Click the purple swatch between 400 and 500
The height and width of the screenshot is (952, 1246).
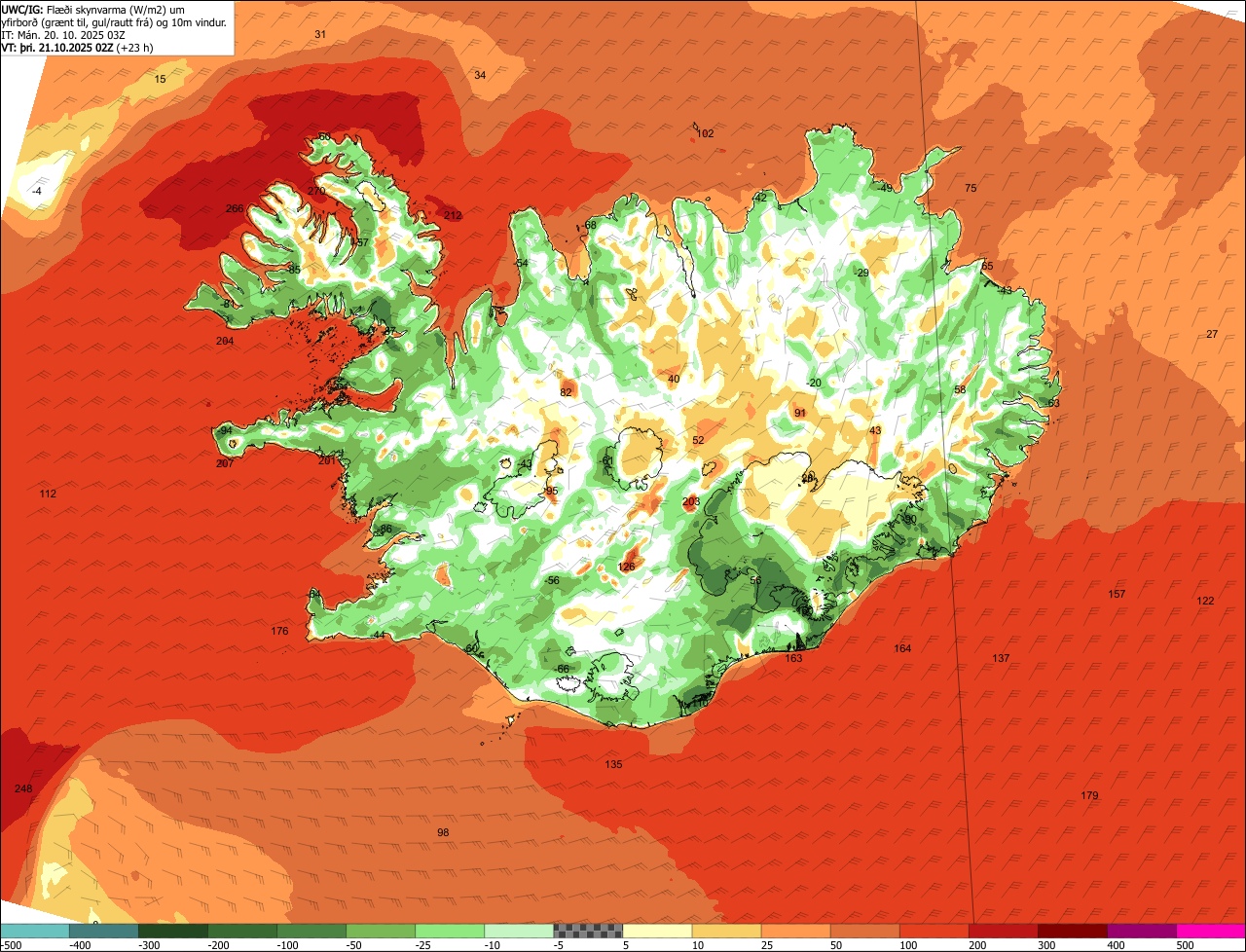1141,931
